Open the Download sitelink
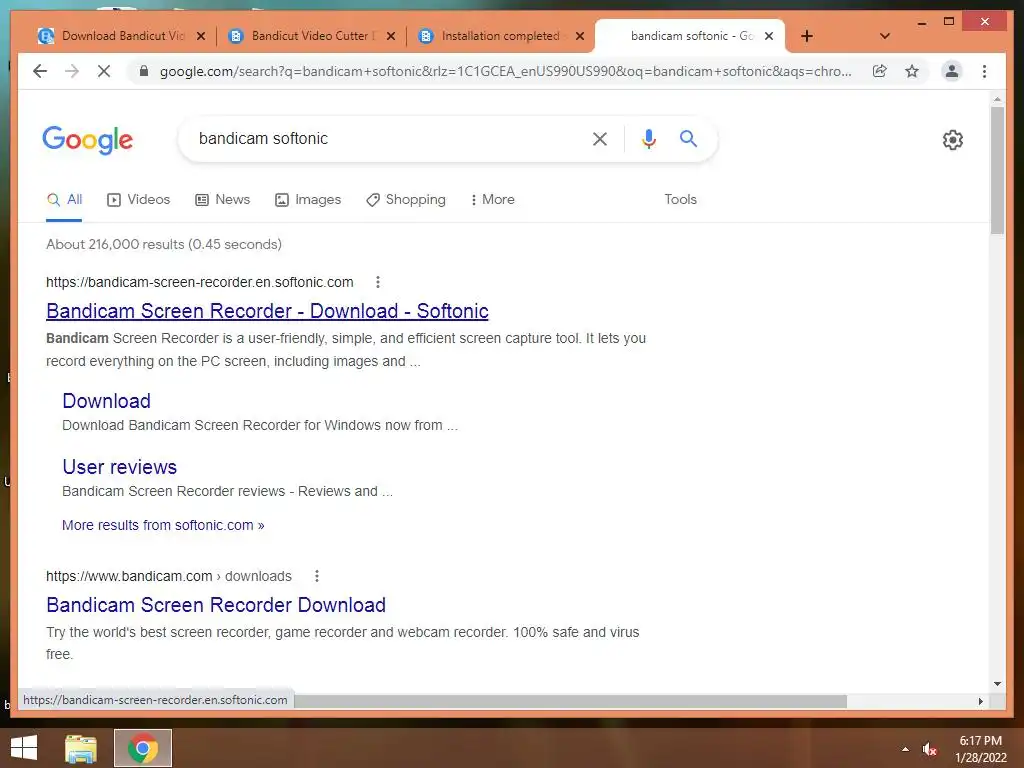 (106, 401)
